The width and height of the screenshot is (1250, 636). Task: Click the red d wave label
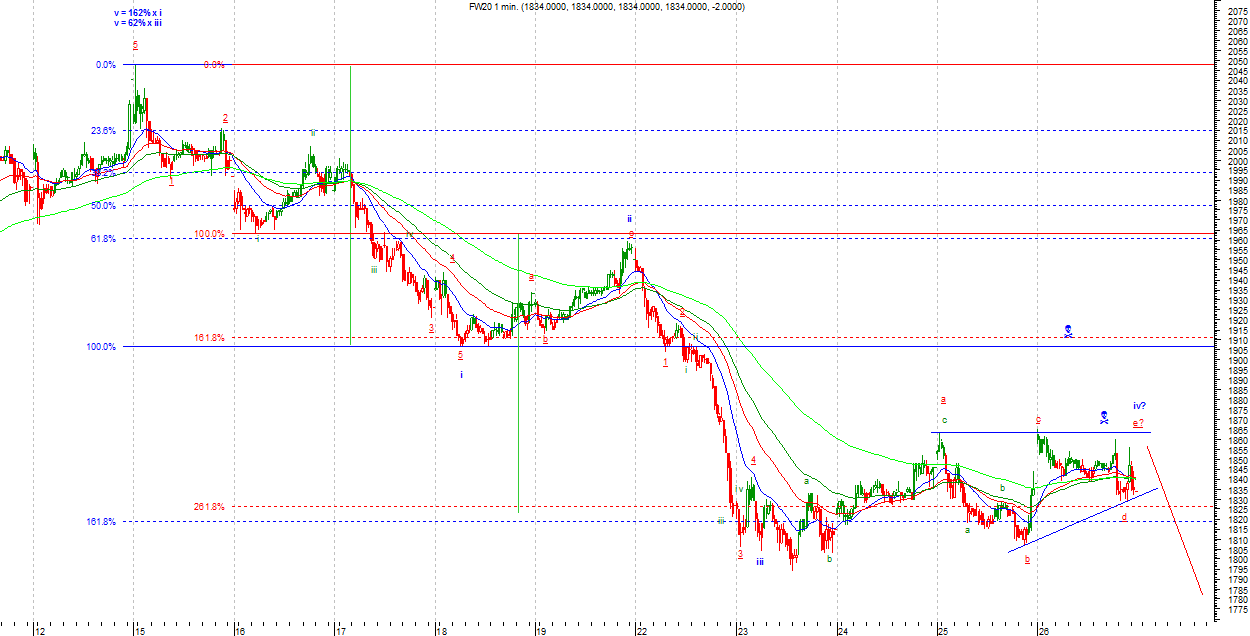click(1124, 517)
